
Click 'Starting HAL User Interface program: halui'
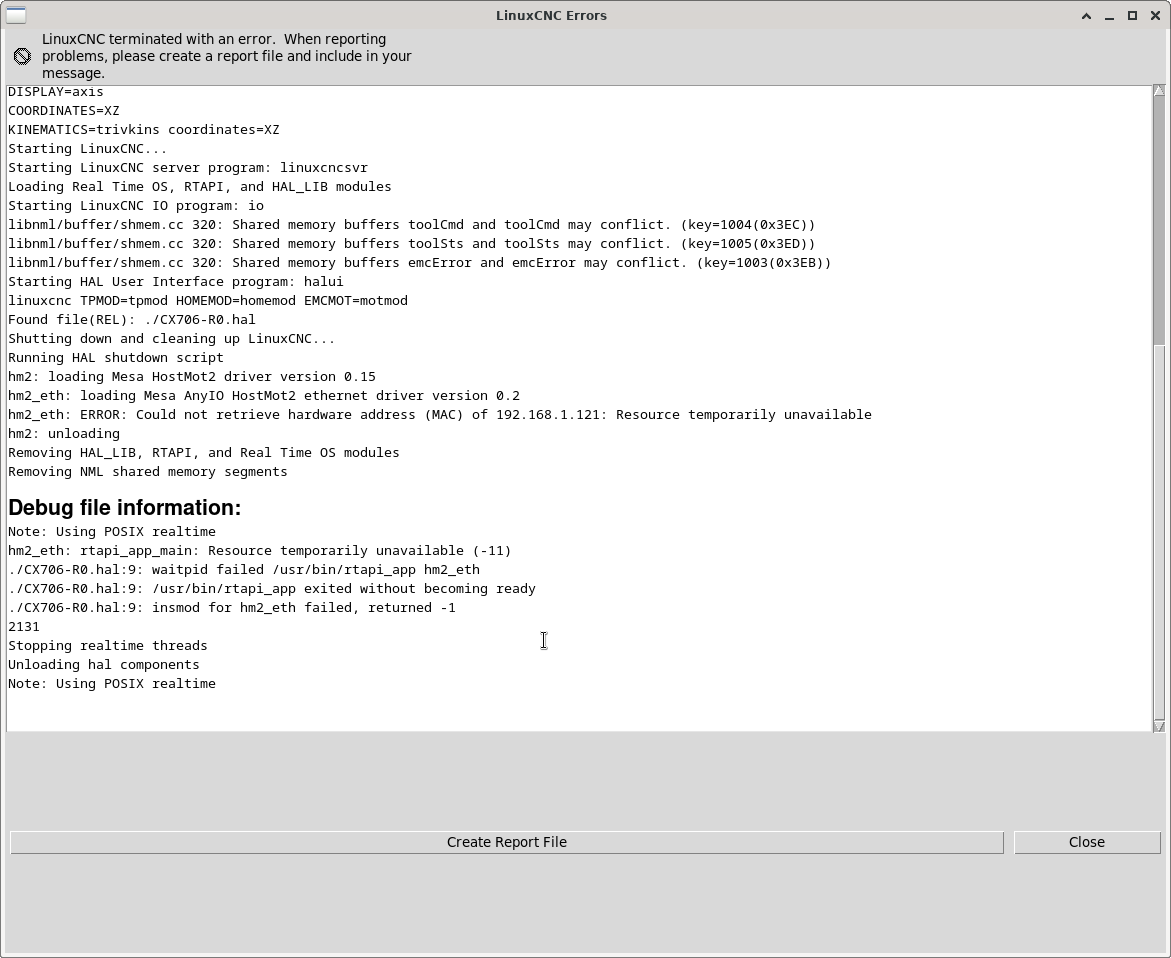pos(176,282)
